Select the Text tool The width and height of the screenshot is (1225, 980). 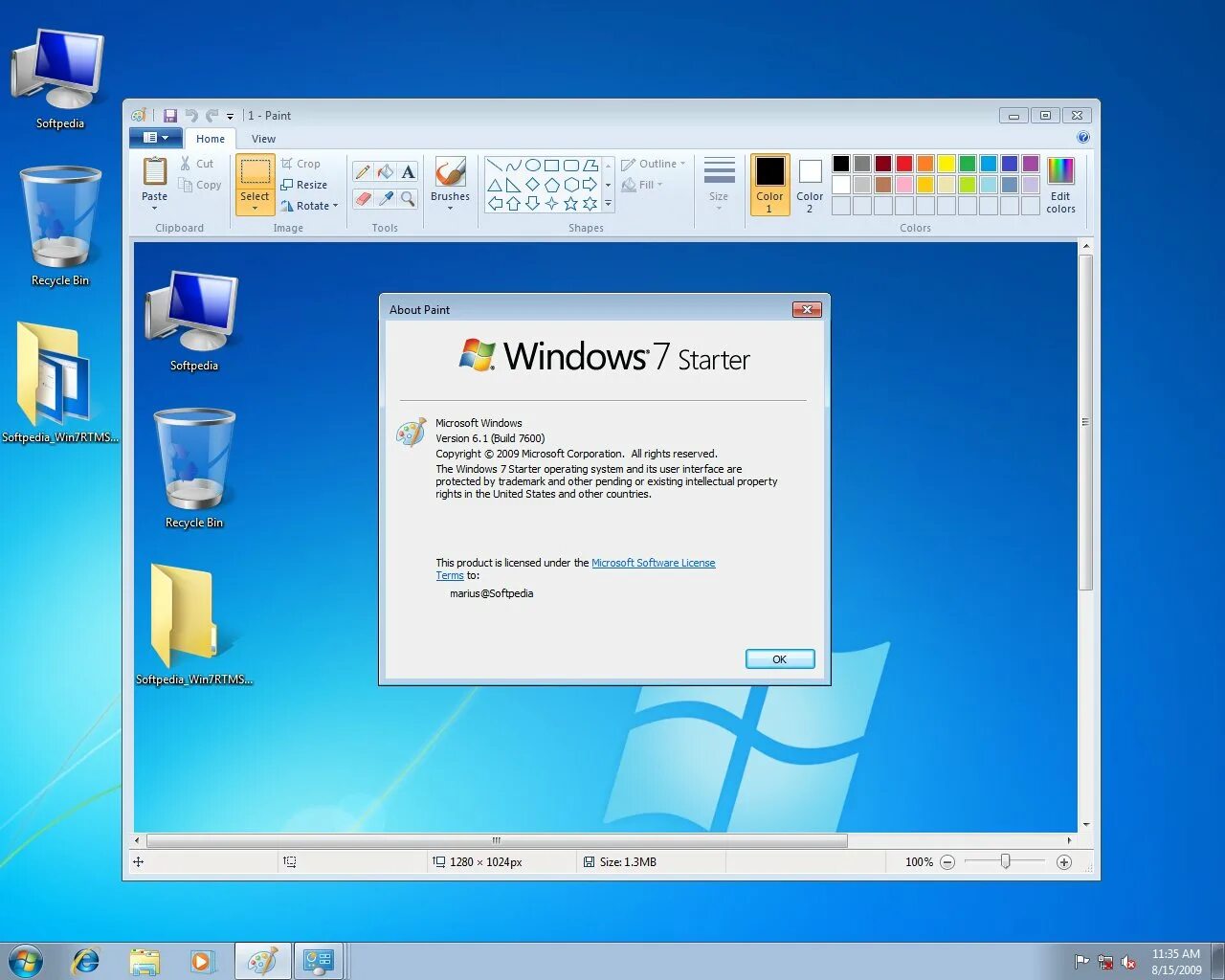[x=408, y=172]
